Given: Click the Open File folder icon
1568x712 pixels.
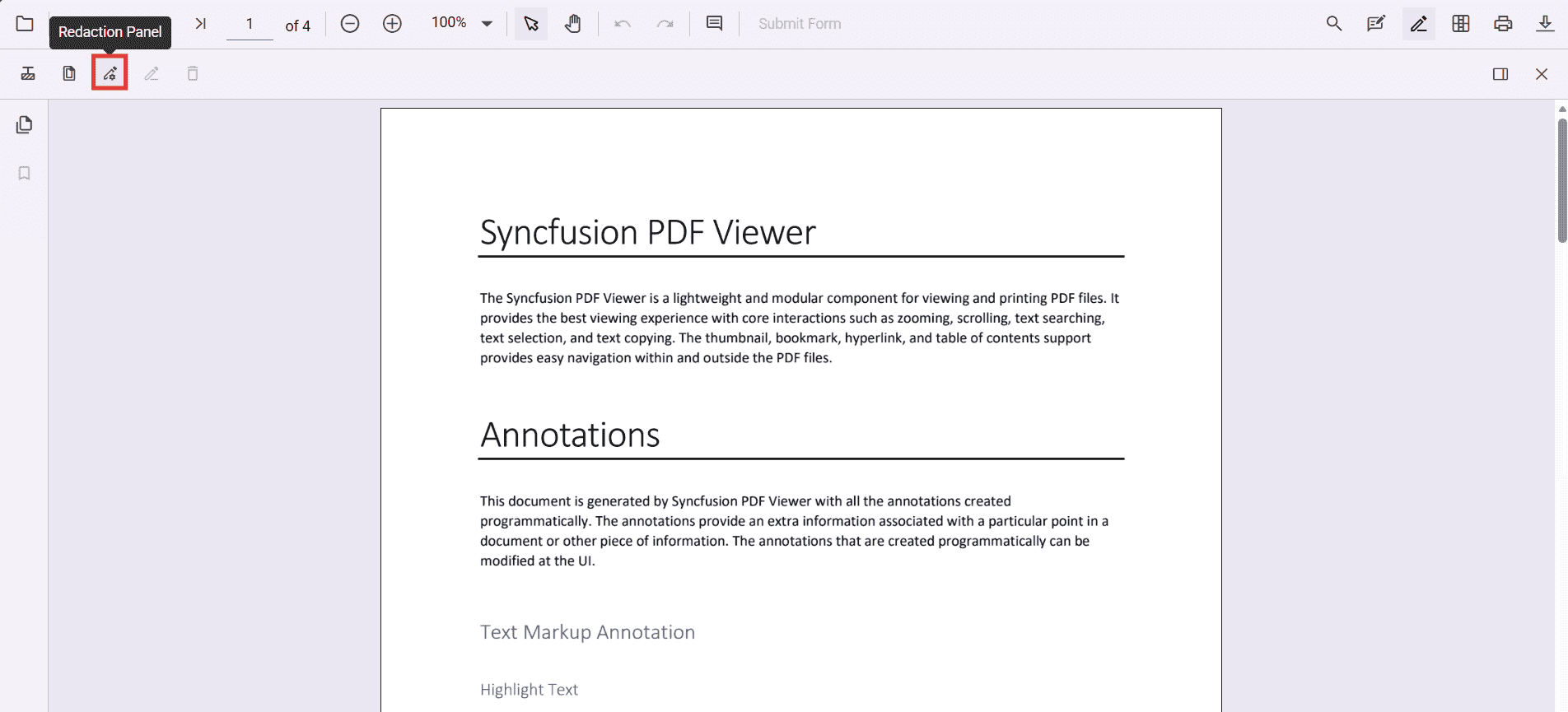Looking at the screenshot, I should (x=25, y=24).
